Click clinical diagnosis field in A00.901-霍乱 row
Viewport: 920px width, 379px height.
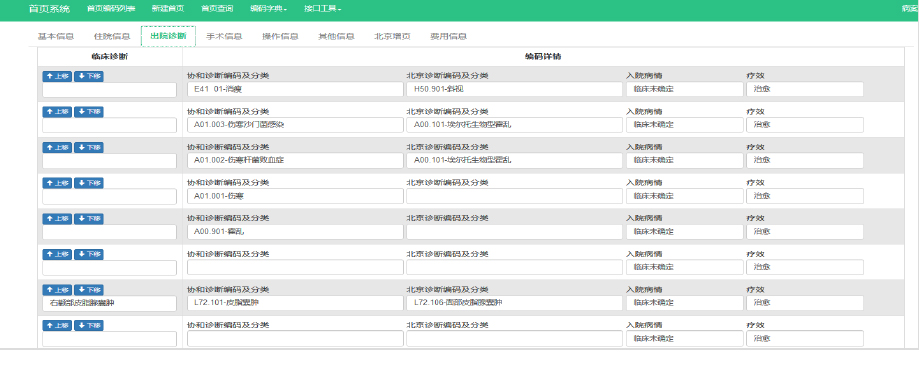pos(109,232)
